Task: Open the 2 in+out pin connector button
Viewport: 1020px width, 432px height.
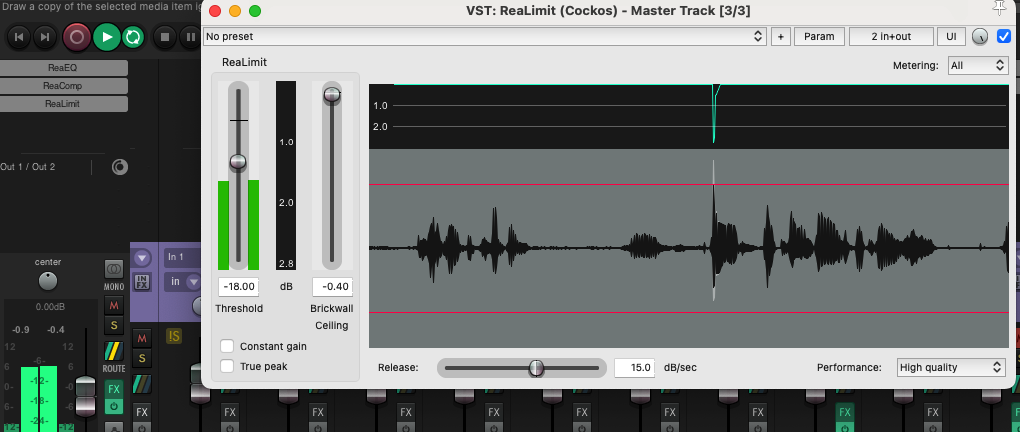Action: pyautogui.click(x=891, y=36)
